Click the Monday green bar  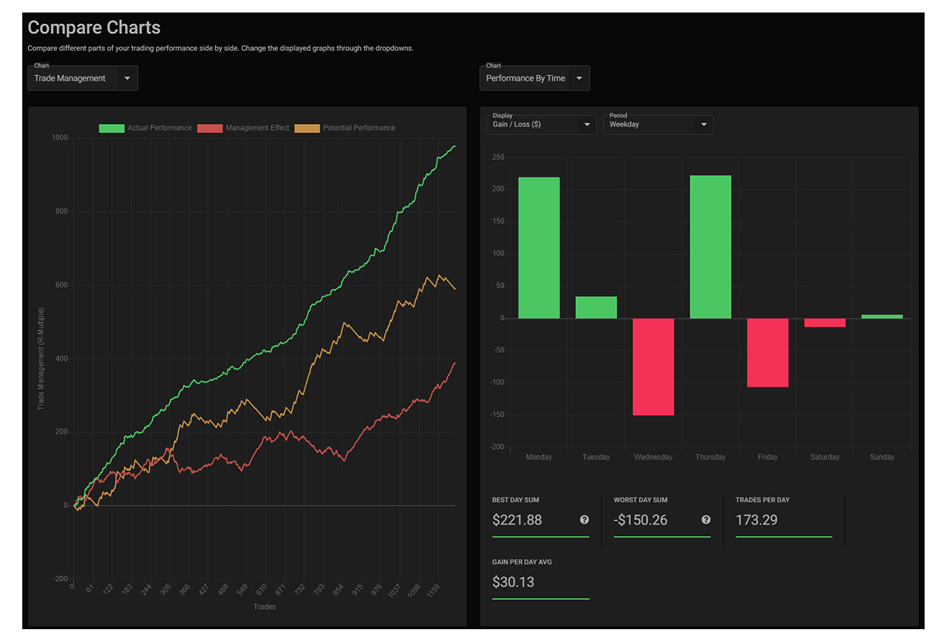tap(539, 248)
